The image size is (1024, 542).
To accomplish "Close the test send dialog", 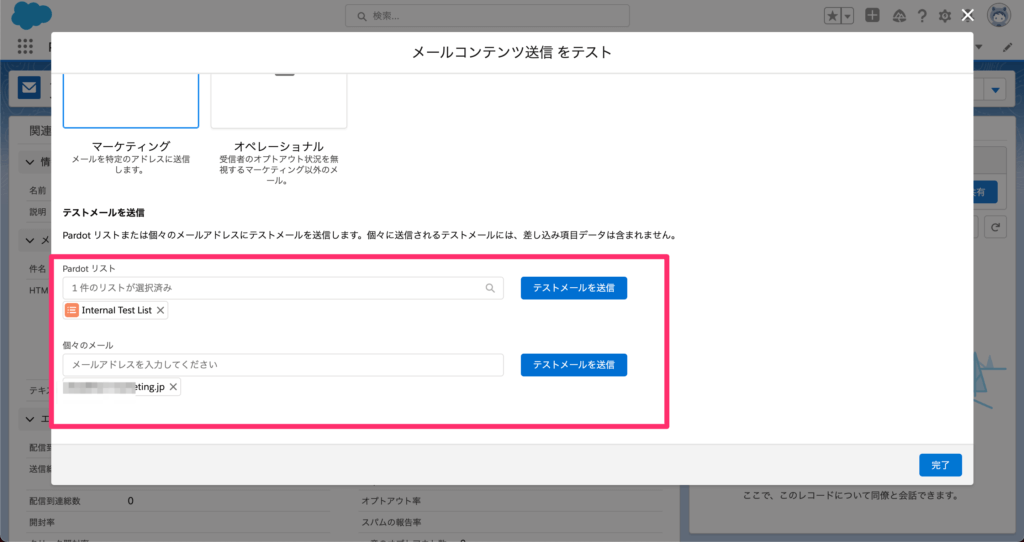I will (x=968, y=16).
